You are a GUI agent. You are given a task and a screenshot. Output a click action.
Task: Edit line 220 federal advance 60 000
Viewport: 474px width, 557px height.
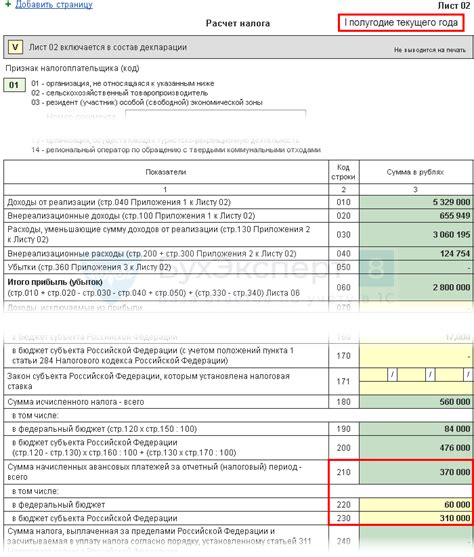pyautogui.click(x=416, y=504)
